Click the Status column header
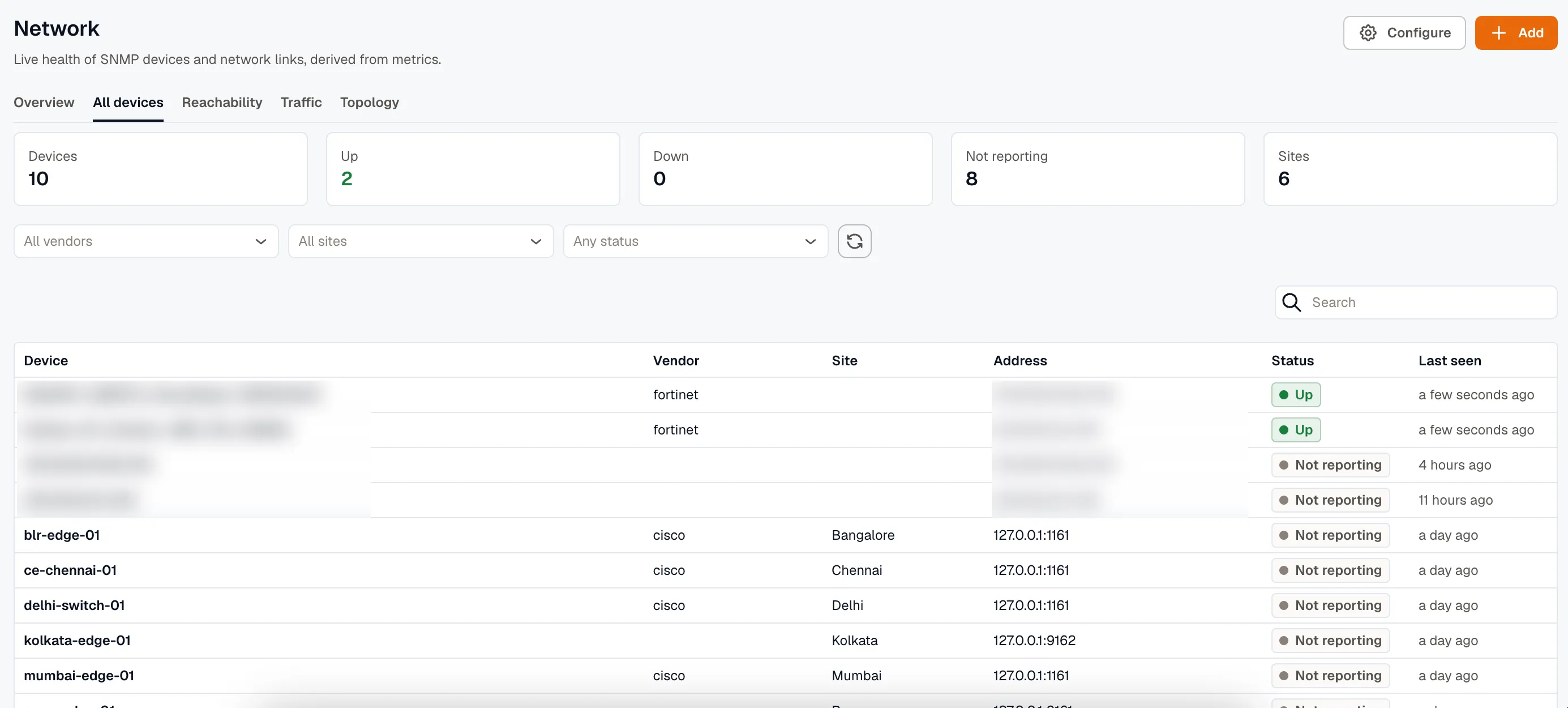This screenshot has width=1568, height=708. [1292, 361]
